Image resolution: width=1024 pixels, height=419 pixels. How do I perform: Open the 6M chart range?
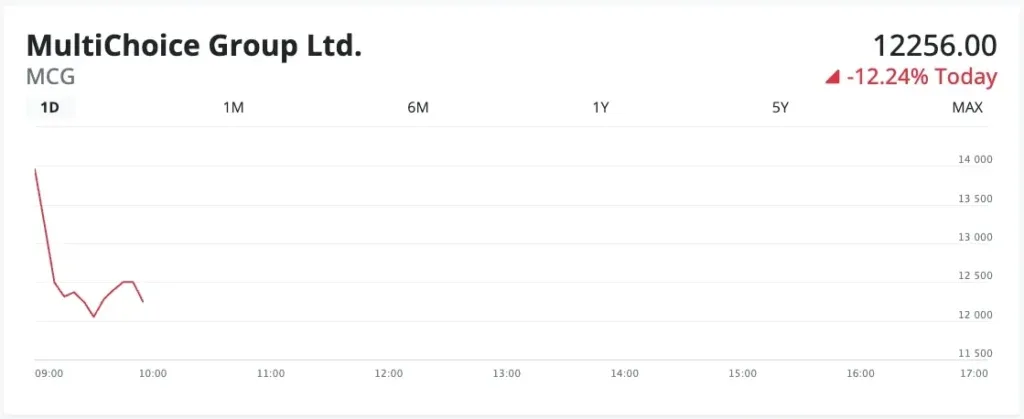(418, 108)
